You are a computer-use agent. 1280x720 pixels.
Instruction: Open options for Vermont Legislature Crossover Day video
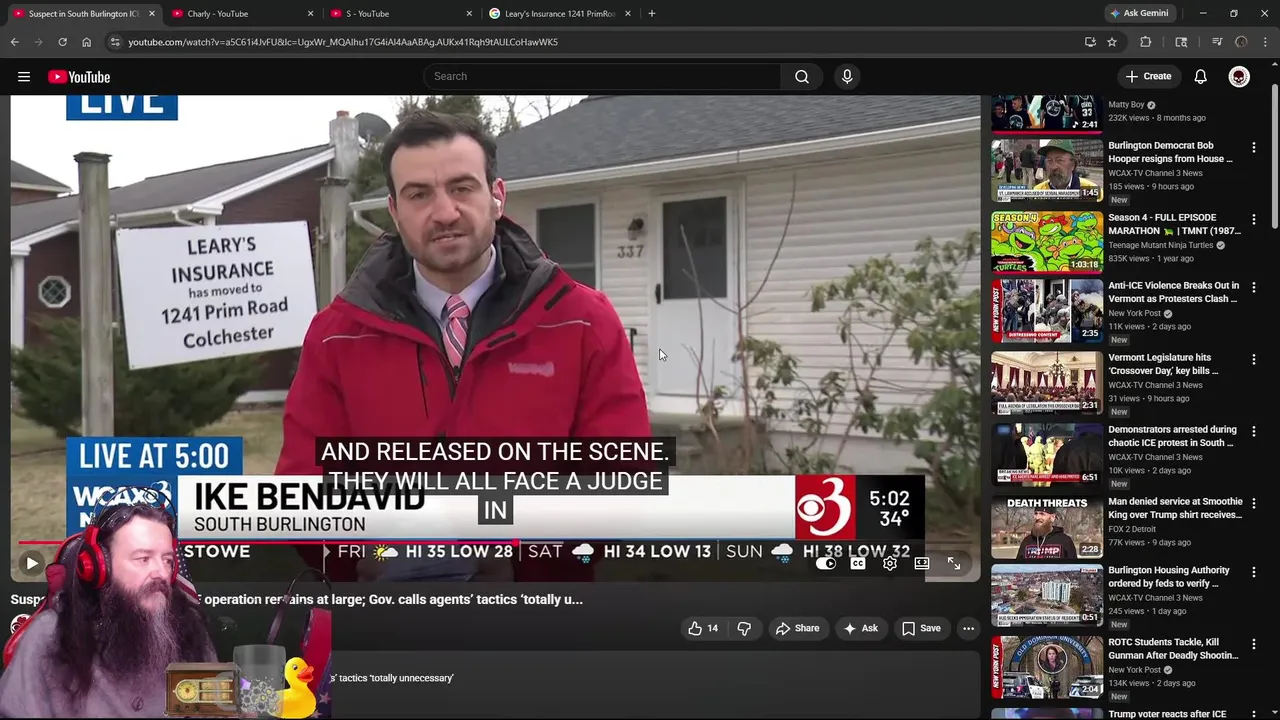[x=1253, y=359]
